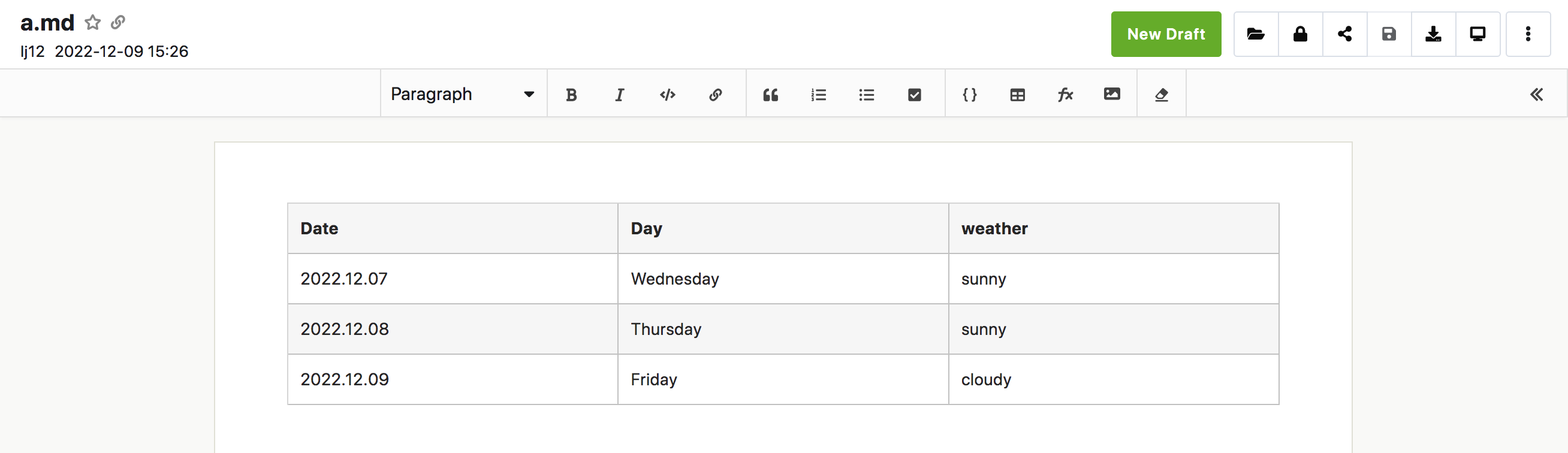Toggle bold formatting
This screenshot has height=453, width=1568.
(x=571, y=95)
